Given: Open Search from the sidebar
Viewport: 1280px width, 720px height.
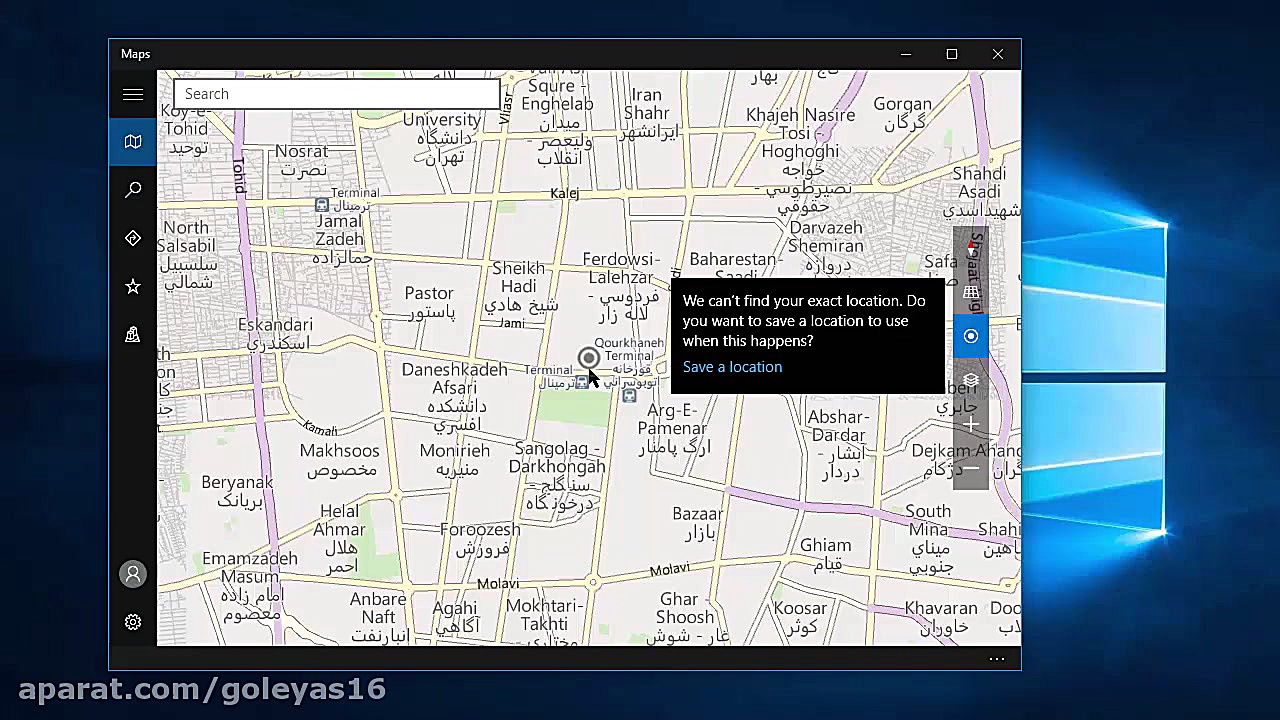Looking at the screenshot, I should pyautogui.click(x=133, y=190).
